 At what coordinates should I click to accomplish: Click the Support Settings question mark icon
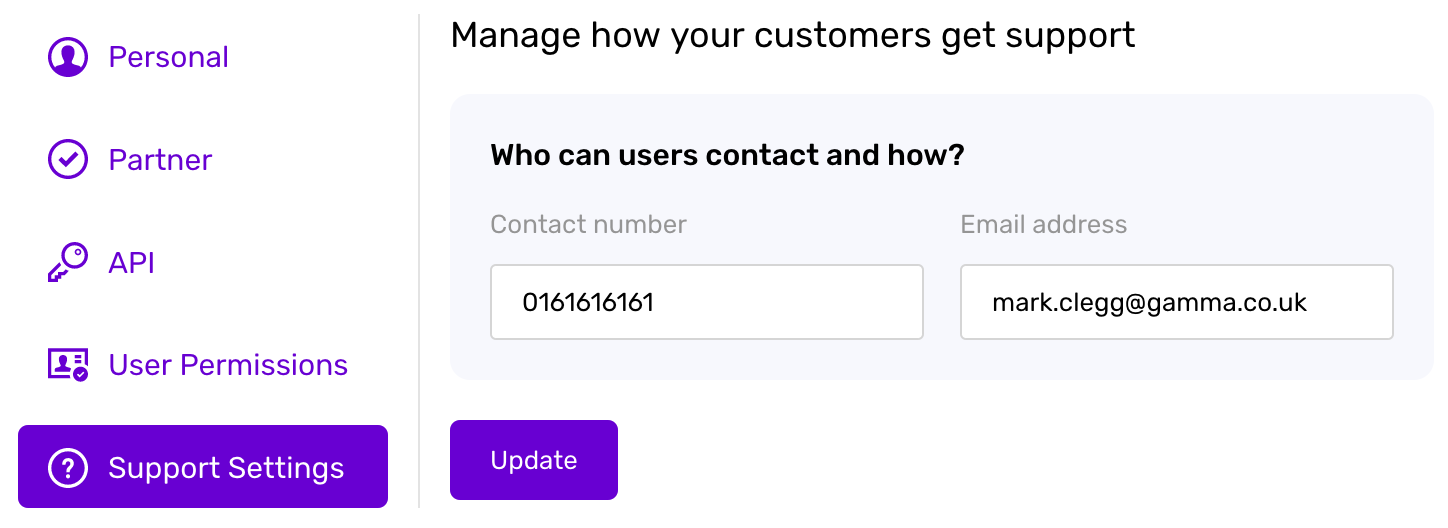[x=68, y=467]
